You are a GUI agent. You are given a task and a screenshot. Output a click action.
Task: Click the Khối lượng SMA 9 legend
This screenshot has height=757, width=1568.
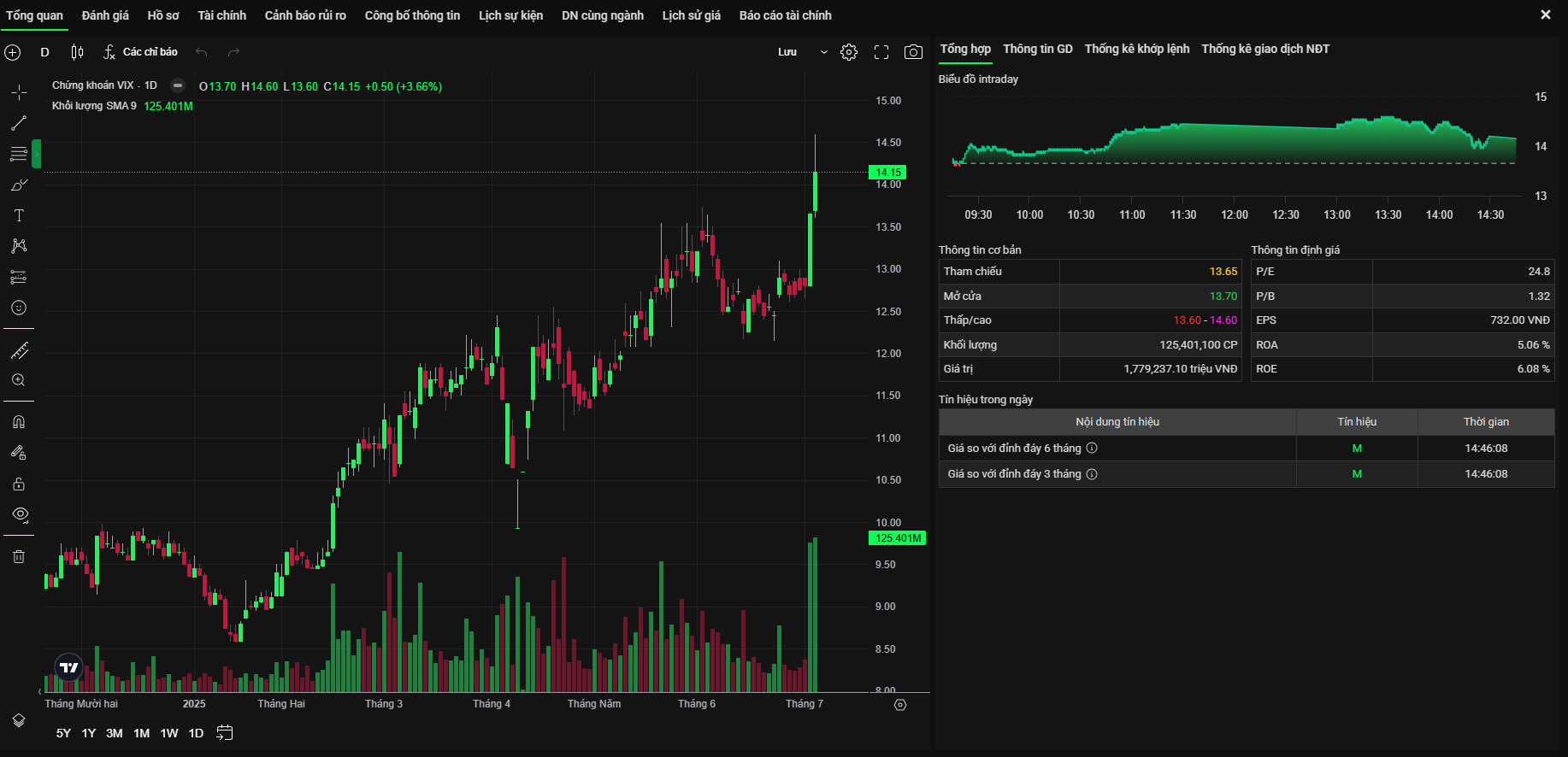click(94, 106)
